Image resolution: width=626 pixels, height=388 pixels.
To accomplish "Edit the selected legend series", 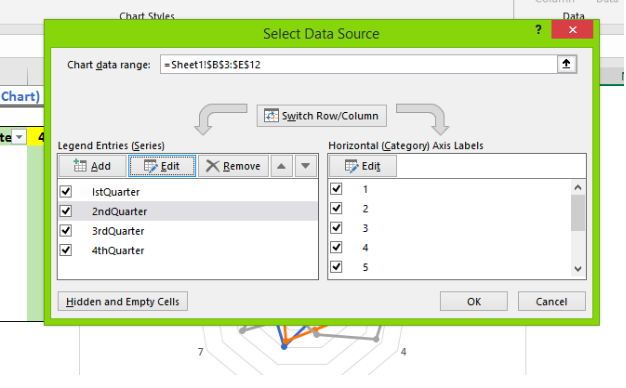I will (x=162, y=166).
